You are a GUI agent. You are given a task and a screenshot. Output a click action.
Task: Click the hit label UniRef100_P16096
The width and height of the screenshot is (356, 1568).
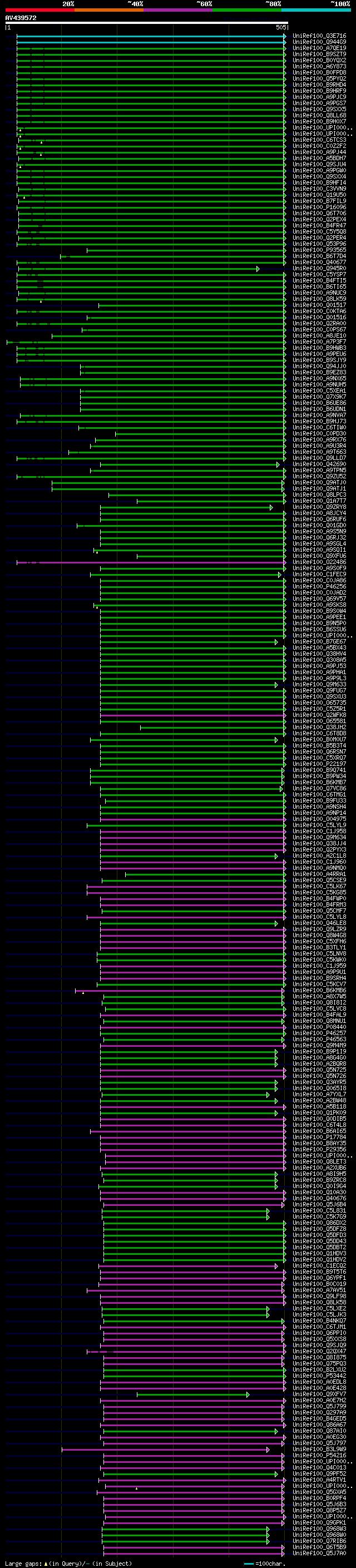[319, 207]
